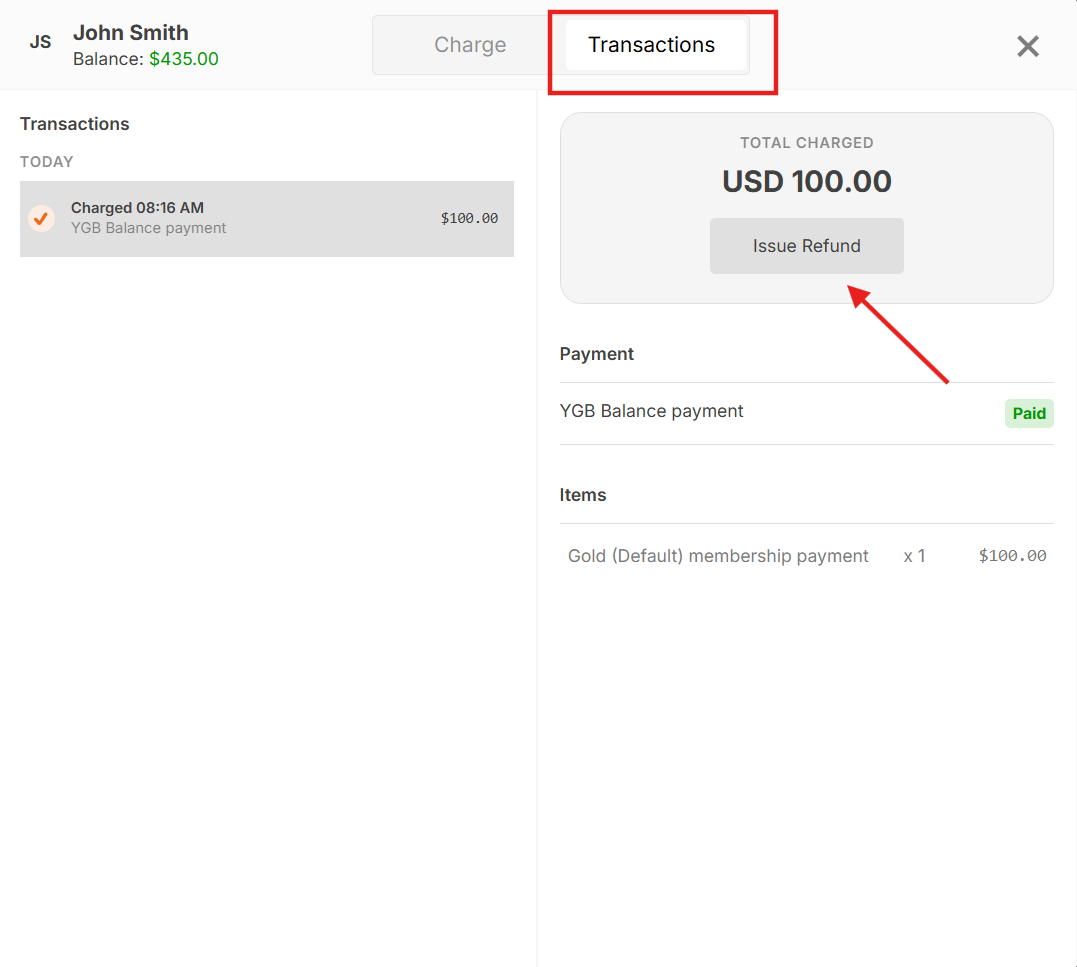The image size is (1077, 967).
Task: Select the Charged 08:16 AM transaction row
Action: 267,218
